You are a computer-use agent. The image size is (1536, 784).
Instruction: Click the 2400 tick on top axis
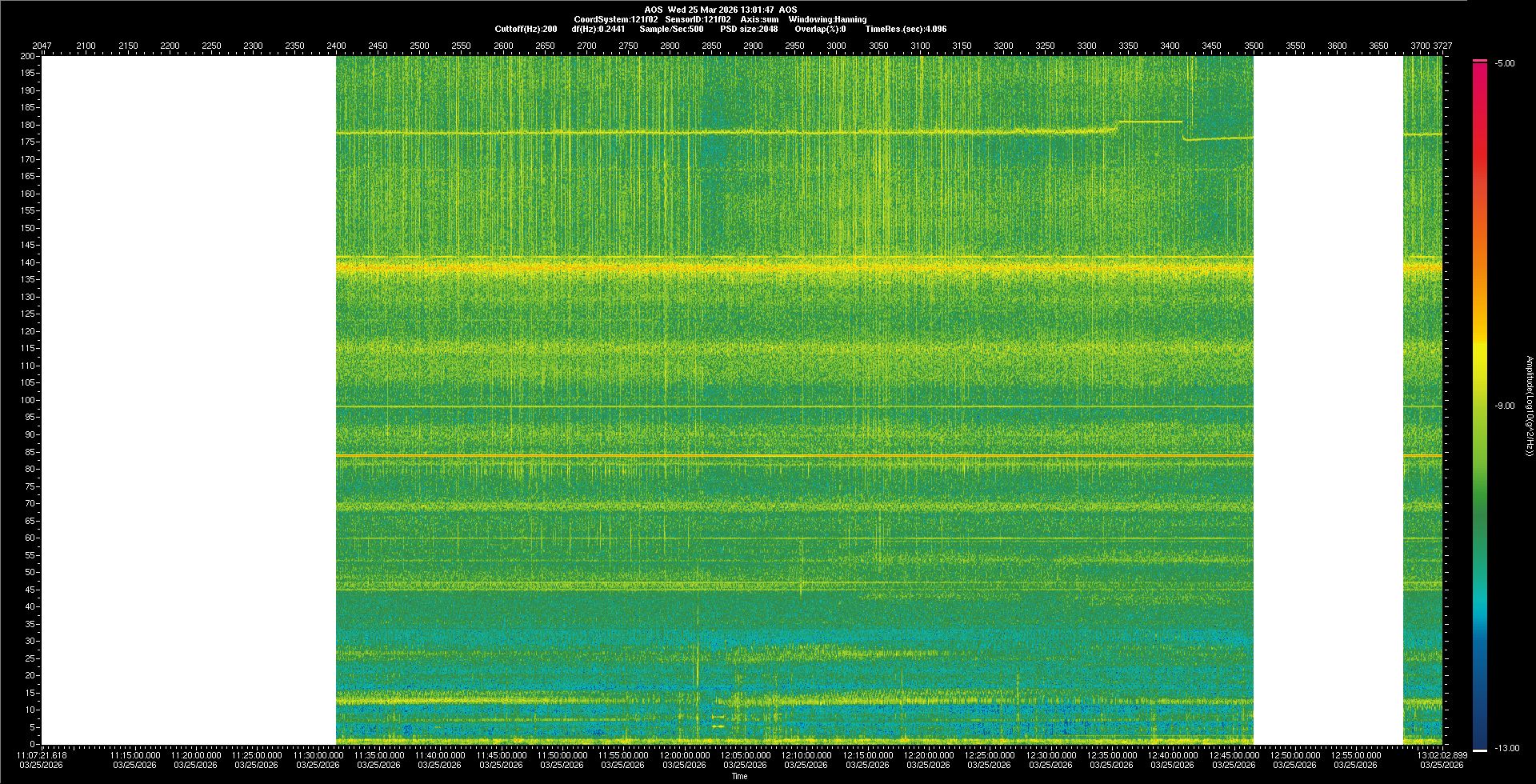coord(336,46)
